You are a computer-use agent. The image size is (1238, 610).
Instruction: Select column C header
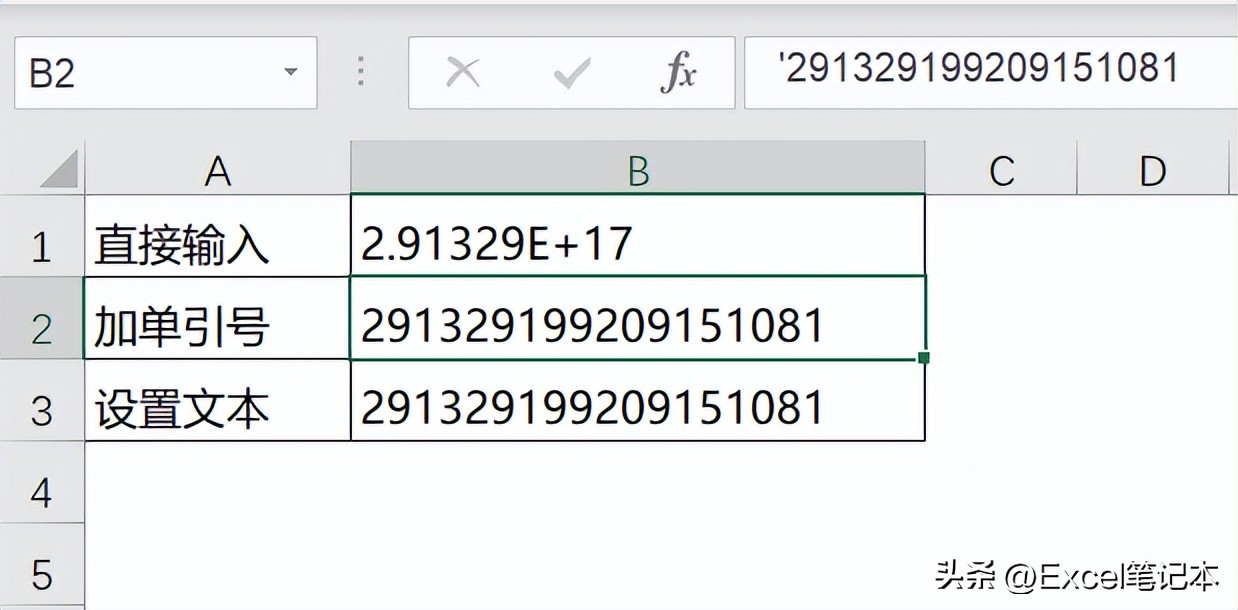coord(1001,170)
